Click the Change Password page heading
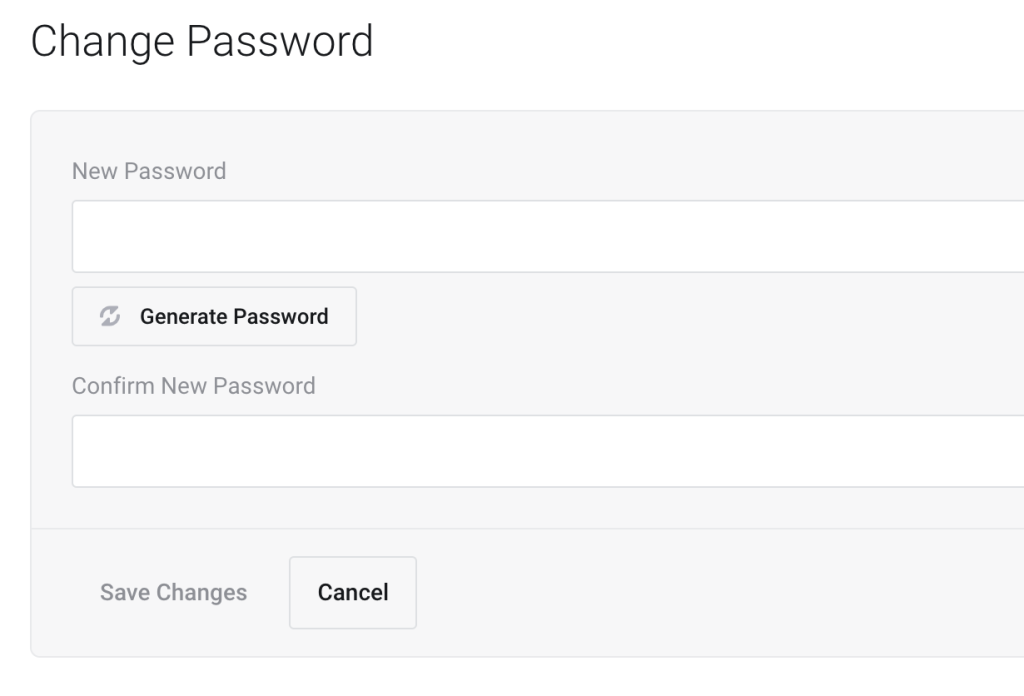1024x696 pixels. point(202,43)
